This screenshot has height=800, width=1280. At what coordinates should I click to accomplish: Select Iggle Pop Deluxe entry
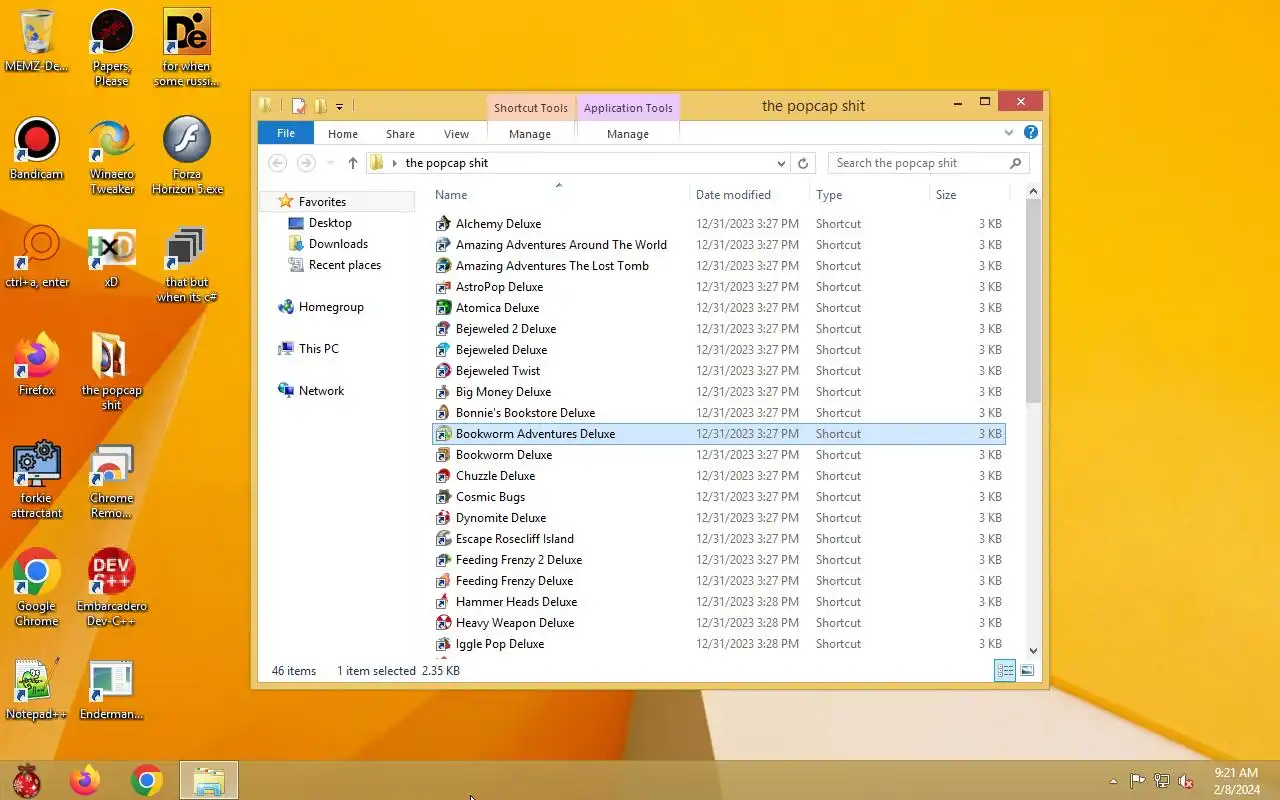[718, 644]
